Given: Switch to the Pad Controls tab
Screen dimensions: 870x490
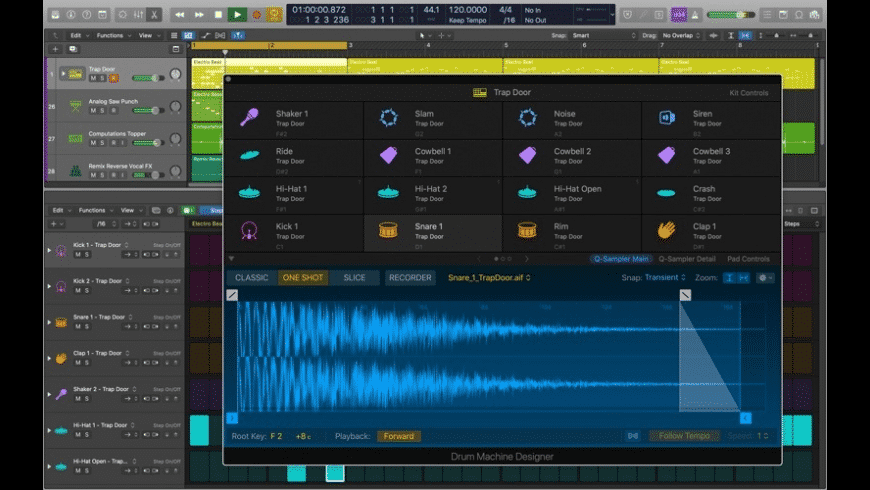Looking at the screenshot, I should point(748,259).
